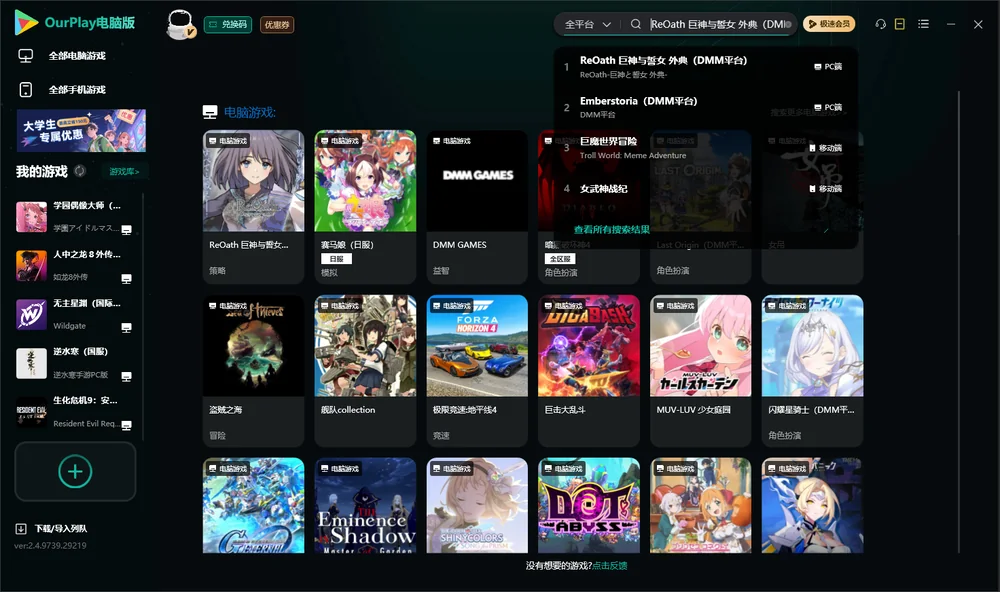This screenshot has height=592, width=1000.
Task: Open the 舰队collection game card
Action: coord(365,371)
